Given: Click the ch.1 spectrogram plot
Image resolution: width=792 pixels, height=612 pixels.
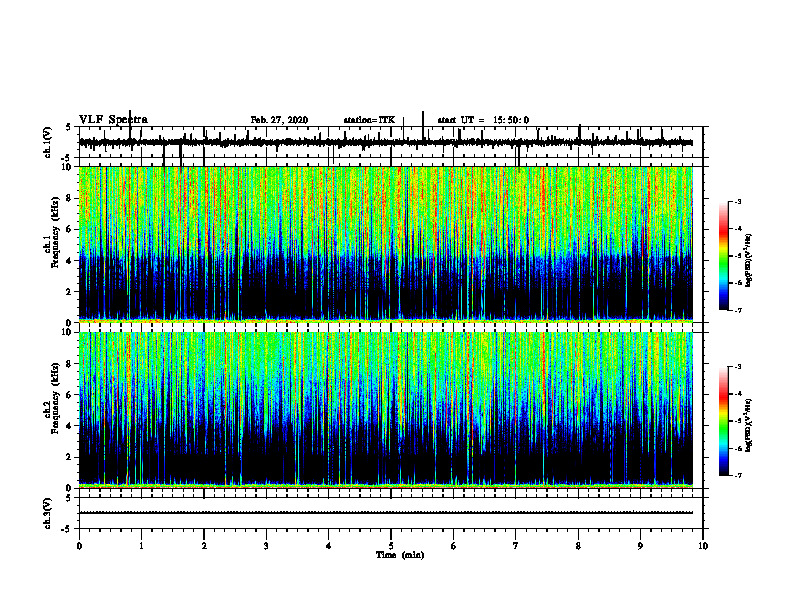Looking at the screenshot, I should click(x=386, y=244).
